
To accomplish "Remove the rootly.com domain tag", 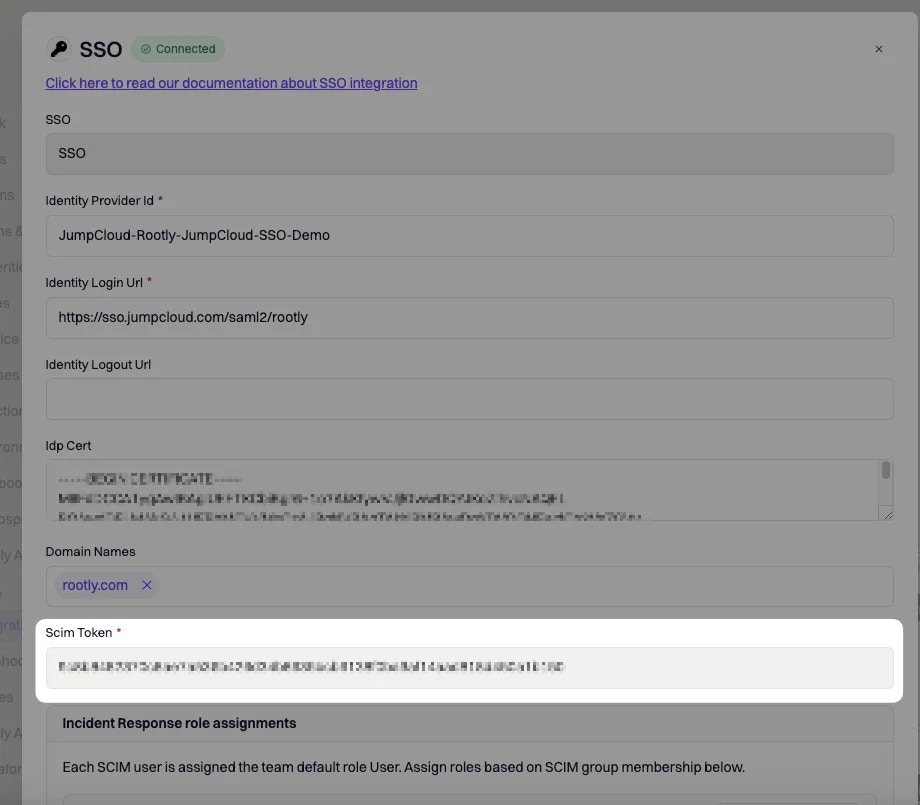I will click(x=147, y=585).
